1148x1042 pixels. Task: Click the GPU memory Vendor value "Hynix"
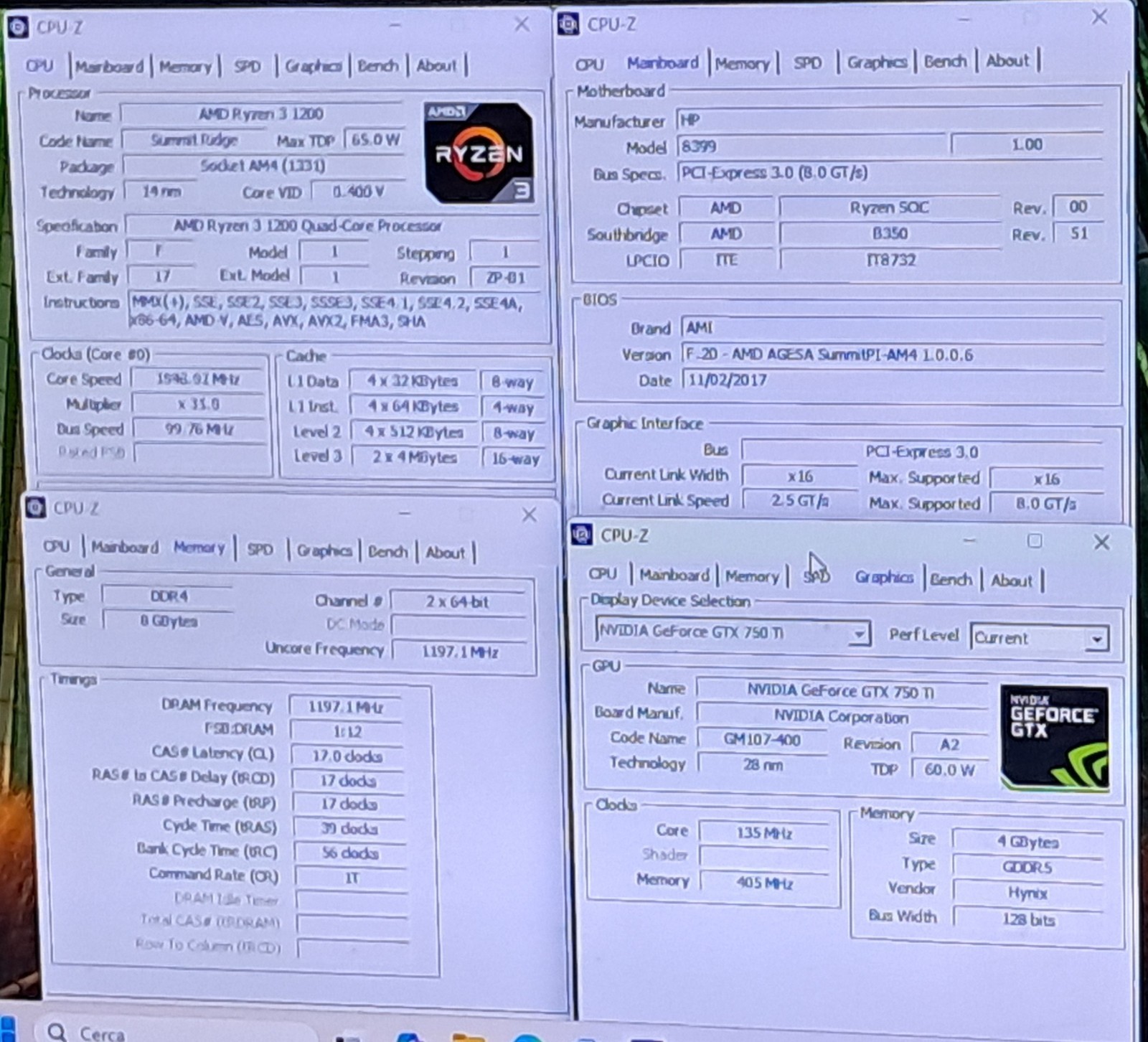click(x=1028, y=893)
